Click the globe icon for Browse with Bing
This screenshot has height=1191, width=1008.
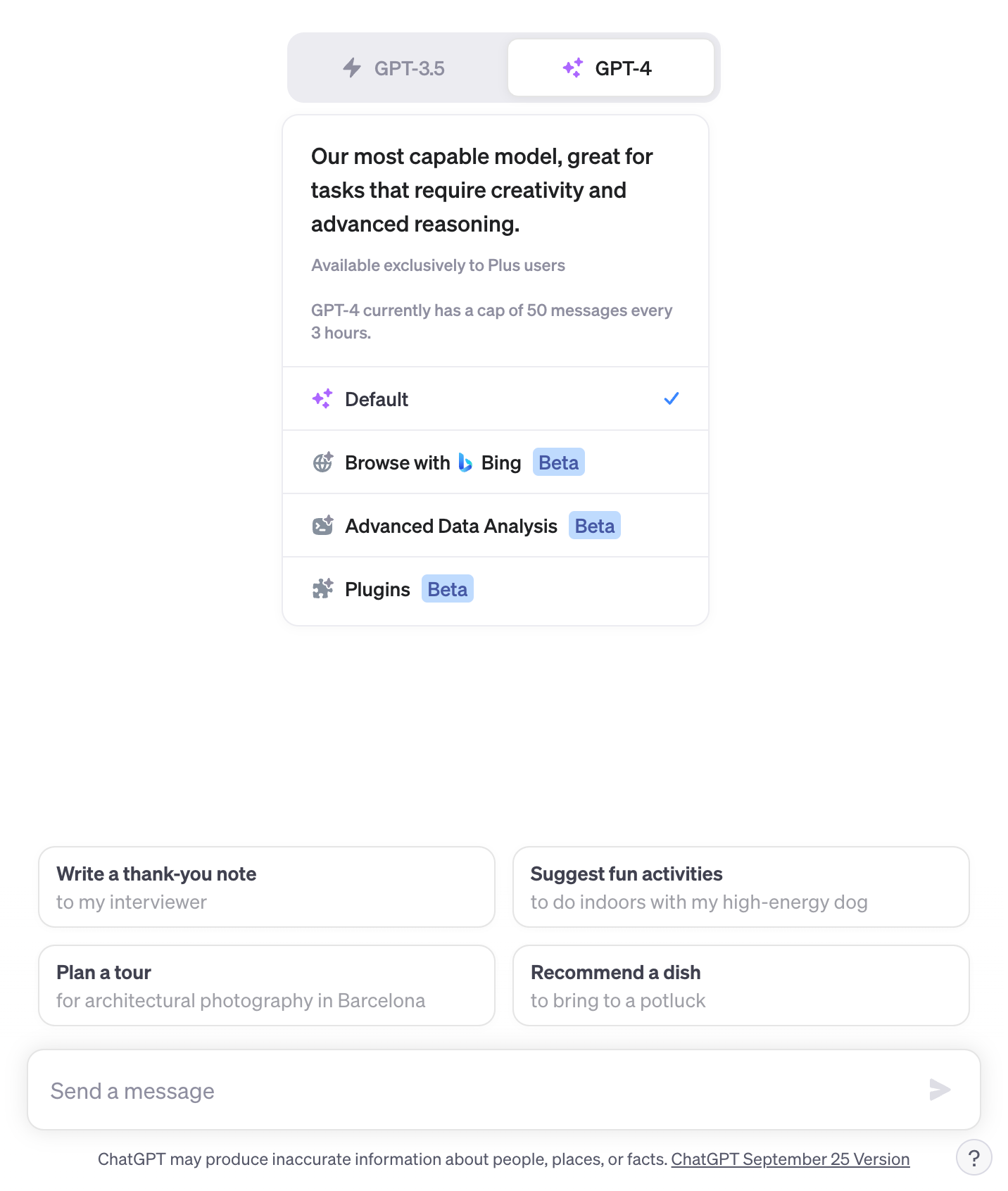[322, 462]
